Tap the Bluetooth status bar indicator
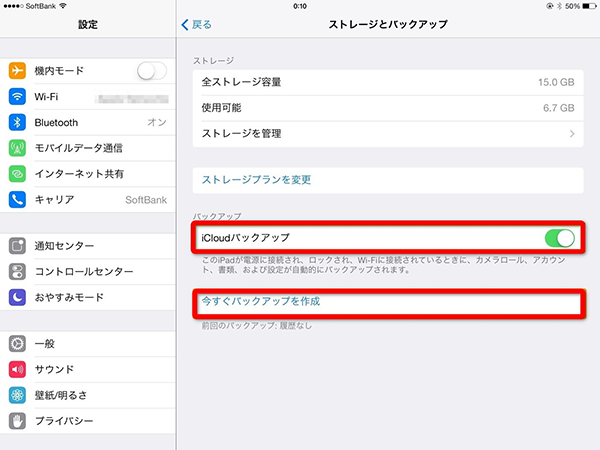 coord(559,6)
